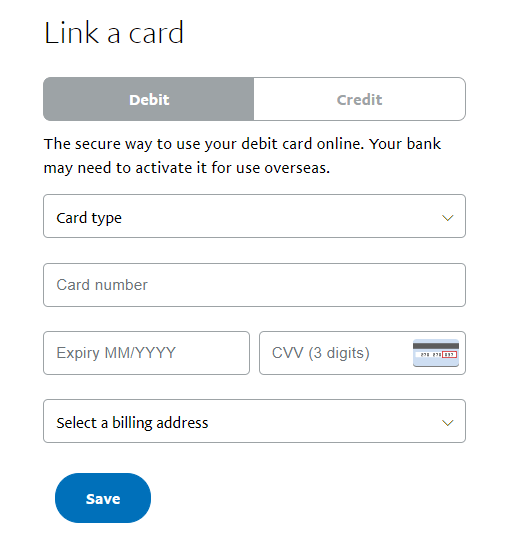Click the CVV card illustration icon
The width and height of the screenshot is (511, 533).
436,353
